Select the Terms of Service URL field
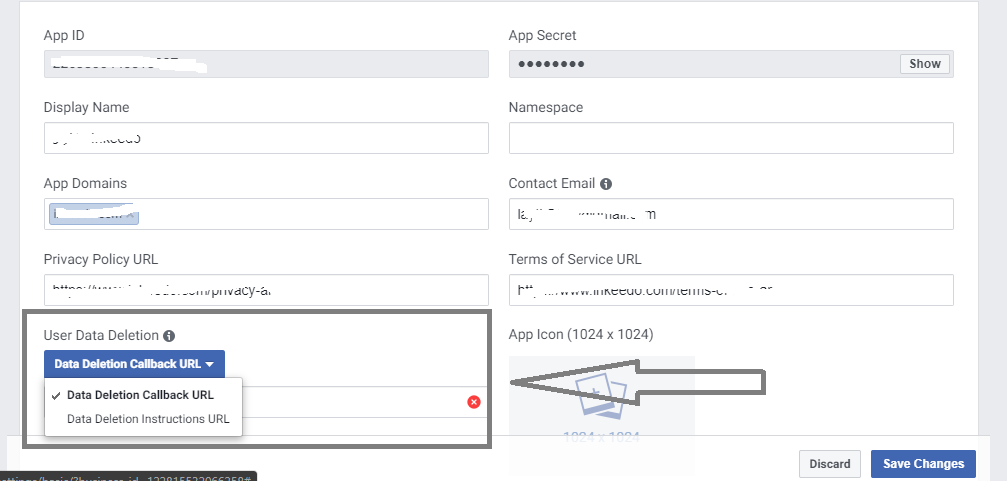This screenshot has width=1007, height=481. pyautogui.click(x=731, y=290)
